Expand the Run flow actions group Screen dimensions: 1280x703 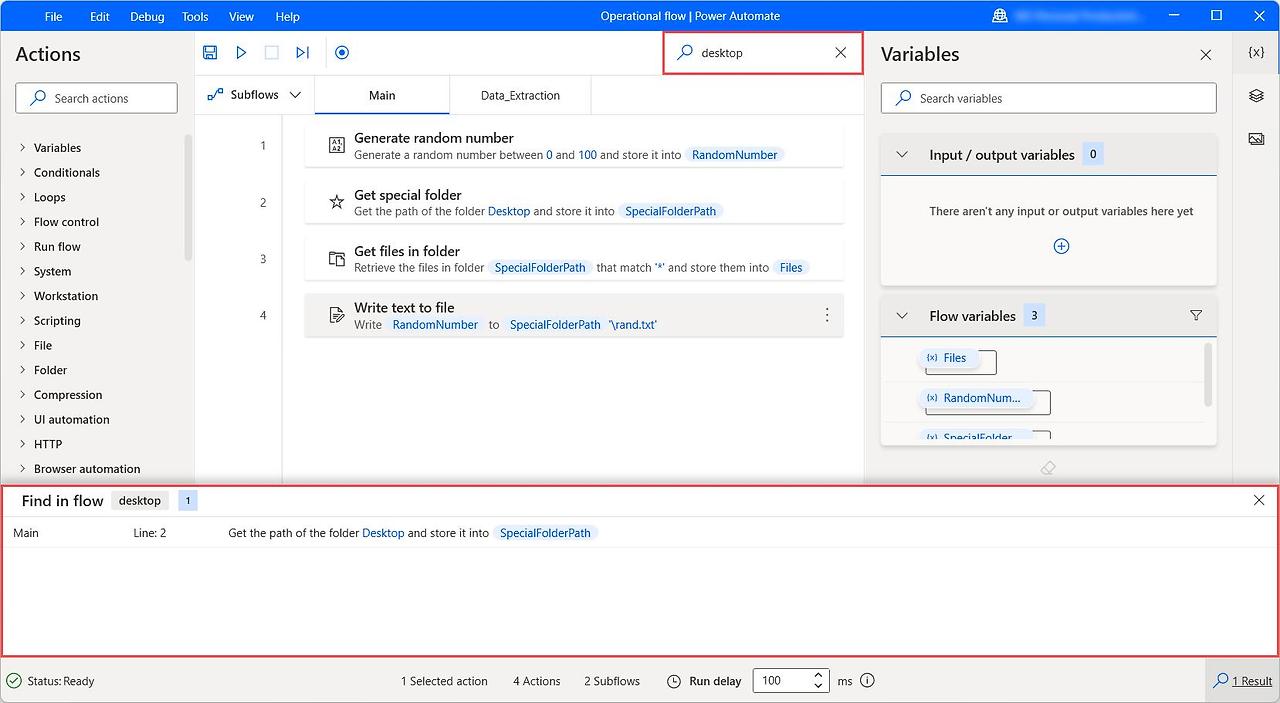(23, 246)
